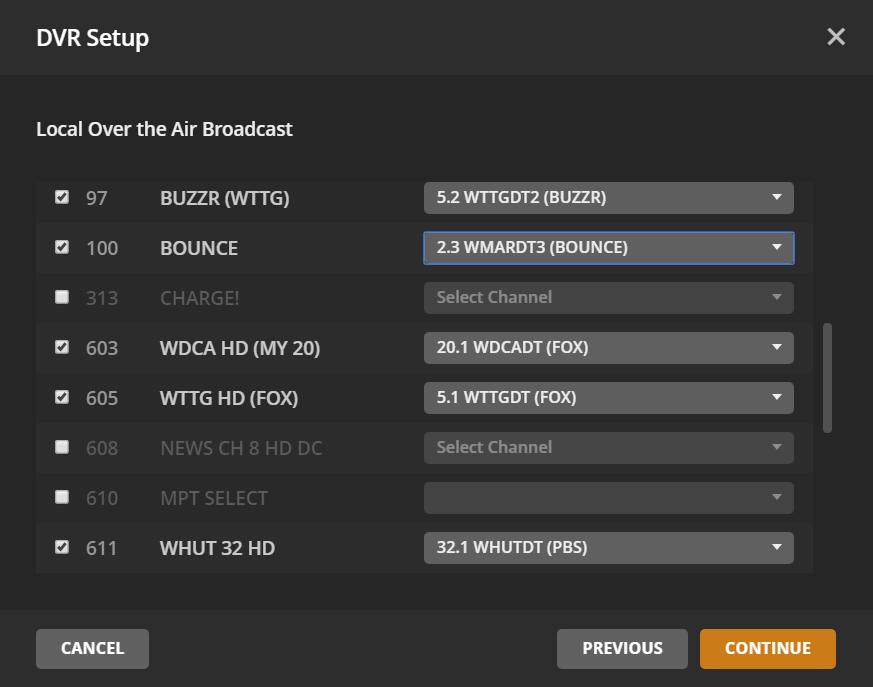Uncheck the WDCA HD (MY 20) checkbox
This screenshot has height=687, width=873.
(x=62, y=347)
